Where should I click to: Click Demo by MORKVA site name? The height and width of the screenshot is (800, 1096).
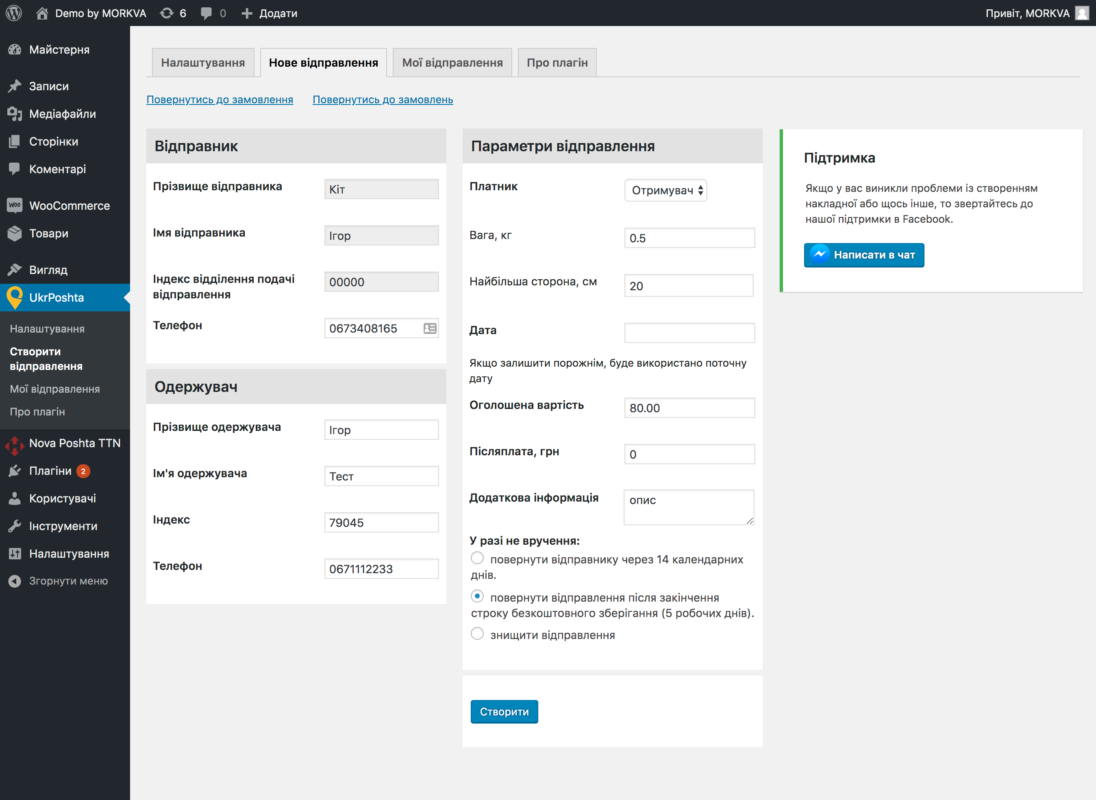101,13
